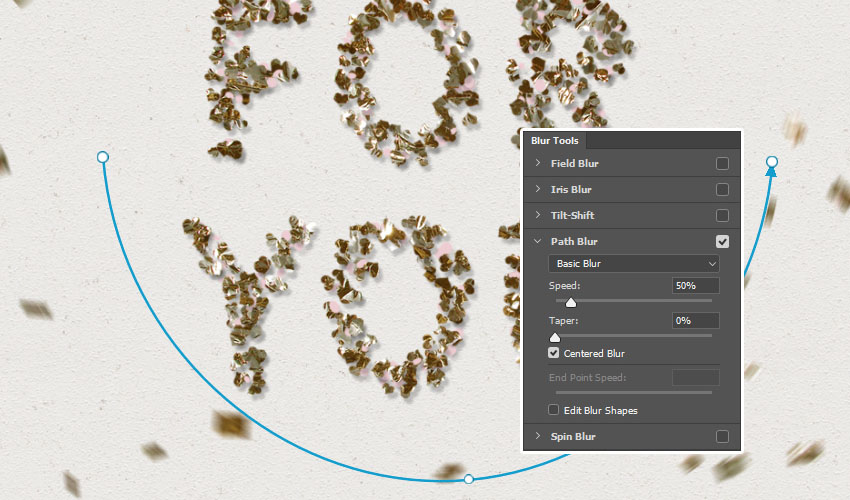Enable the Edit Blur Shapes checkbox
Image resolution: width=850 pixels, height=500 pixels.
pos(555,410)
